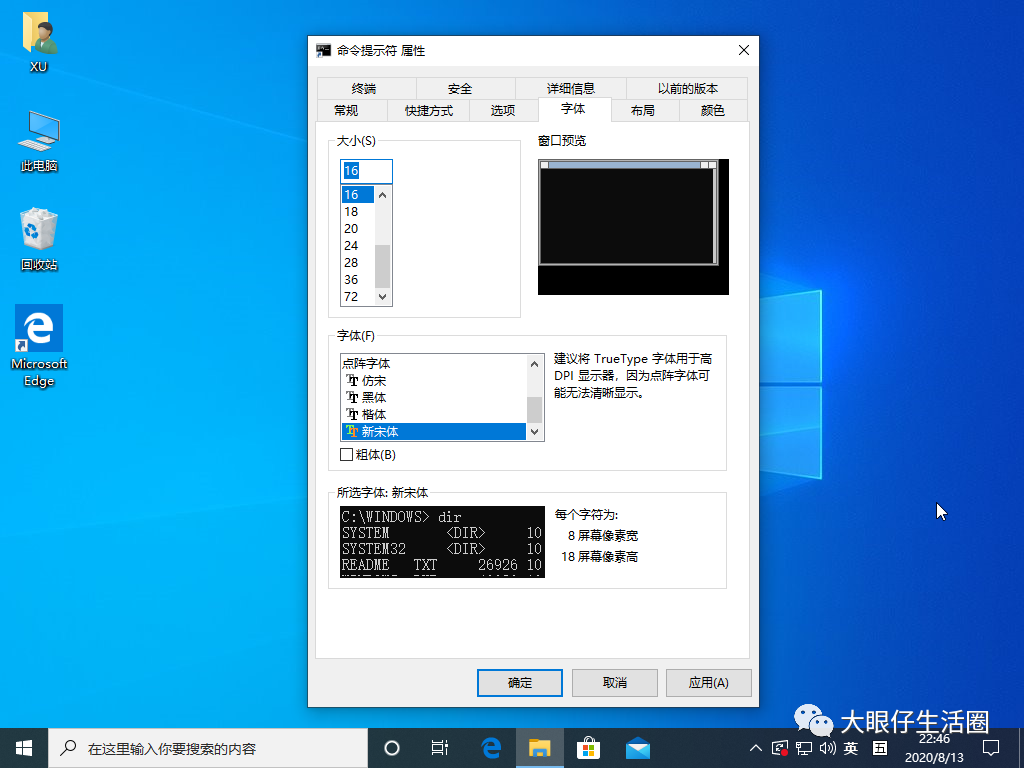Select size 72 in the size list
This screenshot has width=1024, height=768.
358,296
